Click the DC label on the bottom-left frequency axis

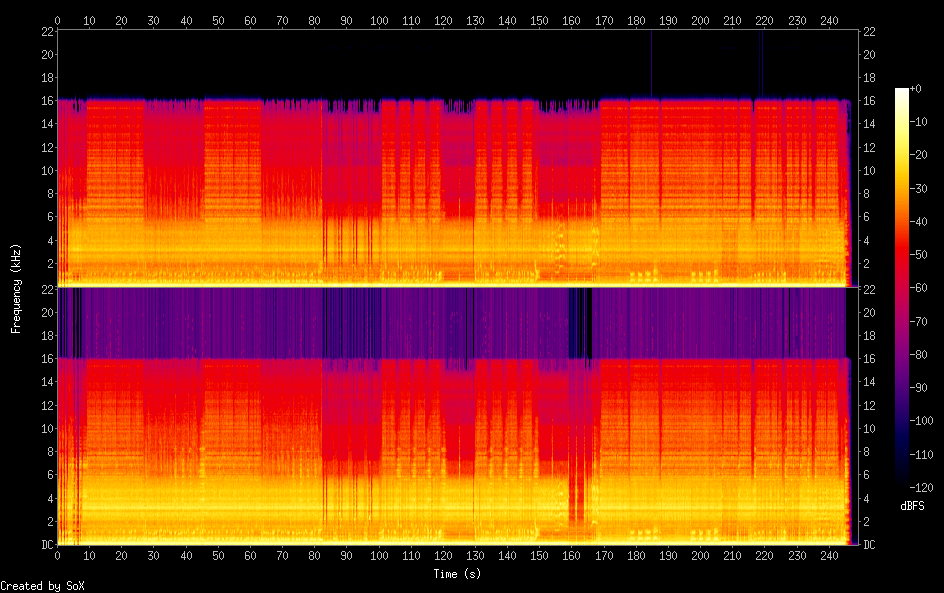coord(45,545)
